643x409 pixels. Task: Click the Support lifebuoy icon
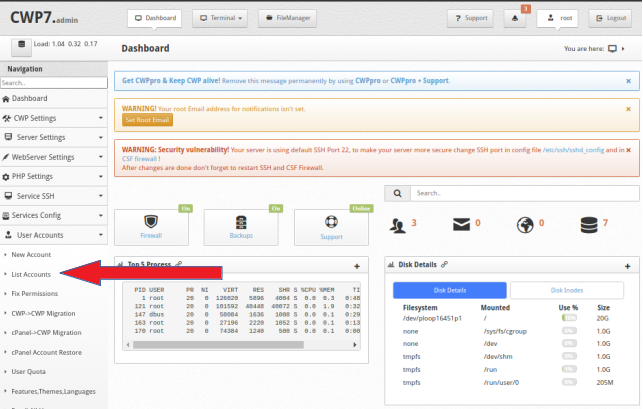(331, 222)
